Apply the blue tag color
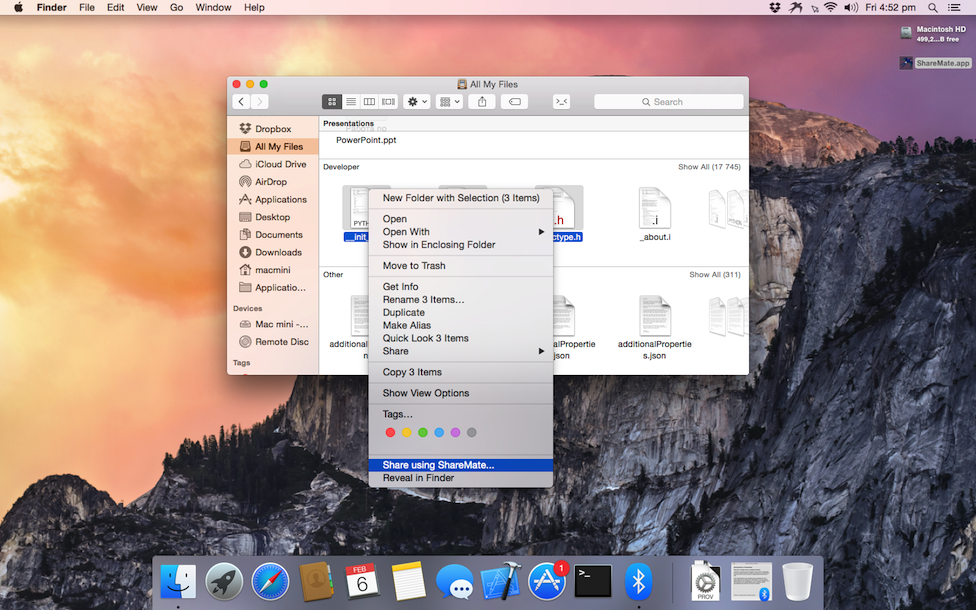Screen dimensions: 976x610 (x=439, y=433)
